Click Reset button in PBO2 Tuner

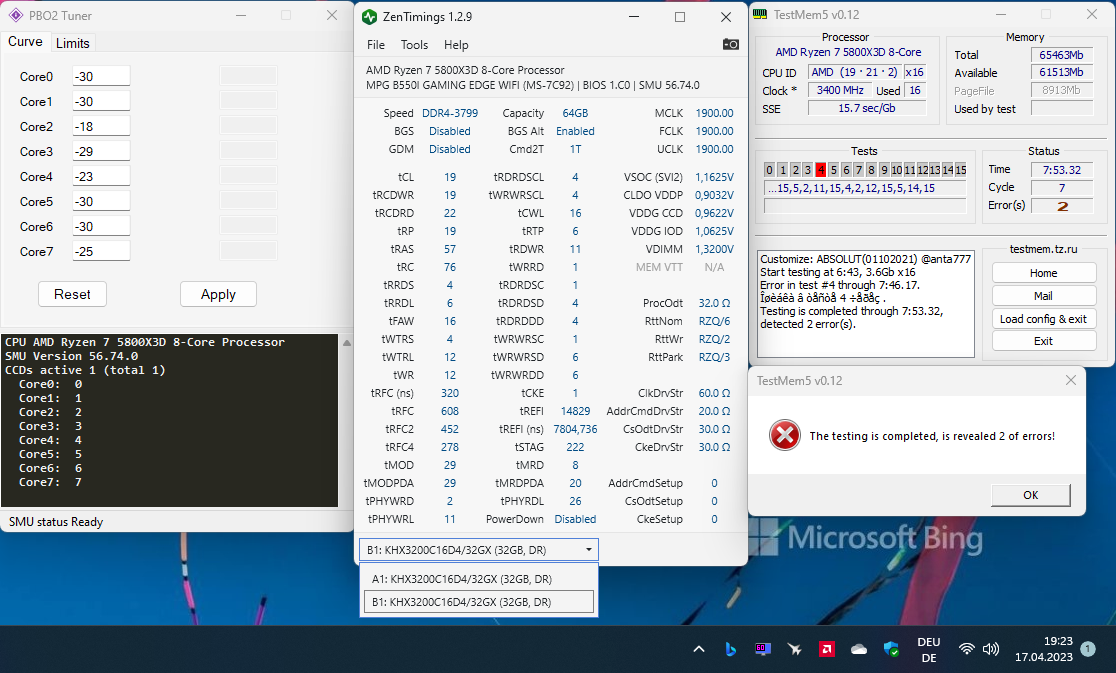coord(72,294)
